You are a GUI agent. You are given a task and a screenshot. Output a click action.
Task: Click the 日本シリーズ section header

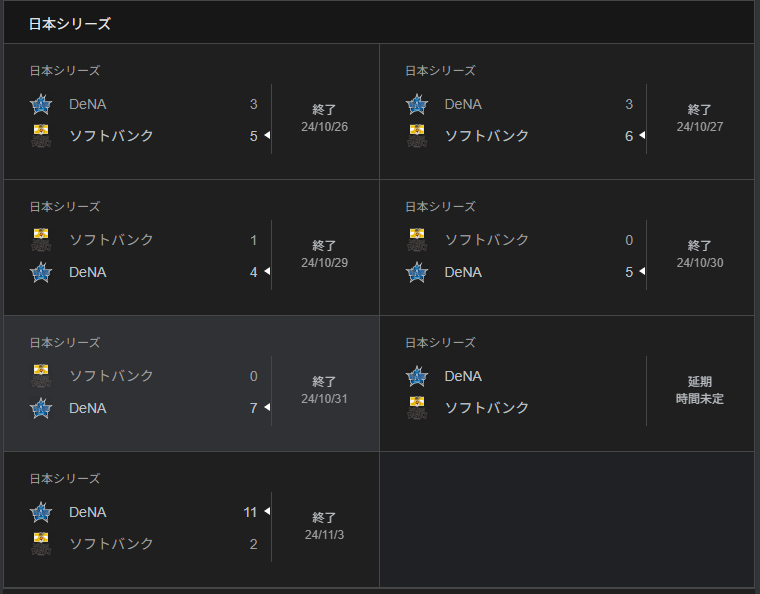(x=70, y=23)
